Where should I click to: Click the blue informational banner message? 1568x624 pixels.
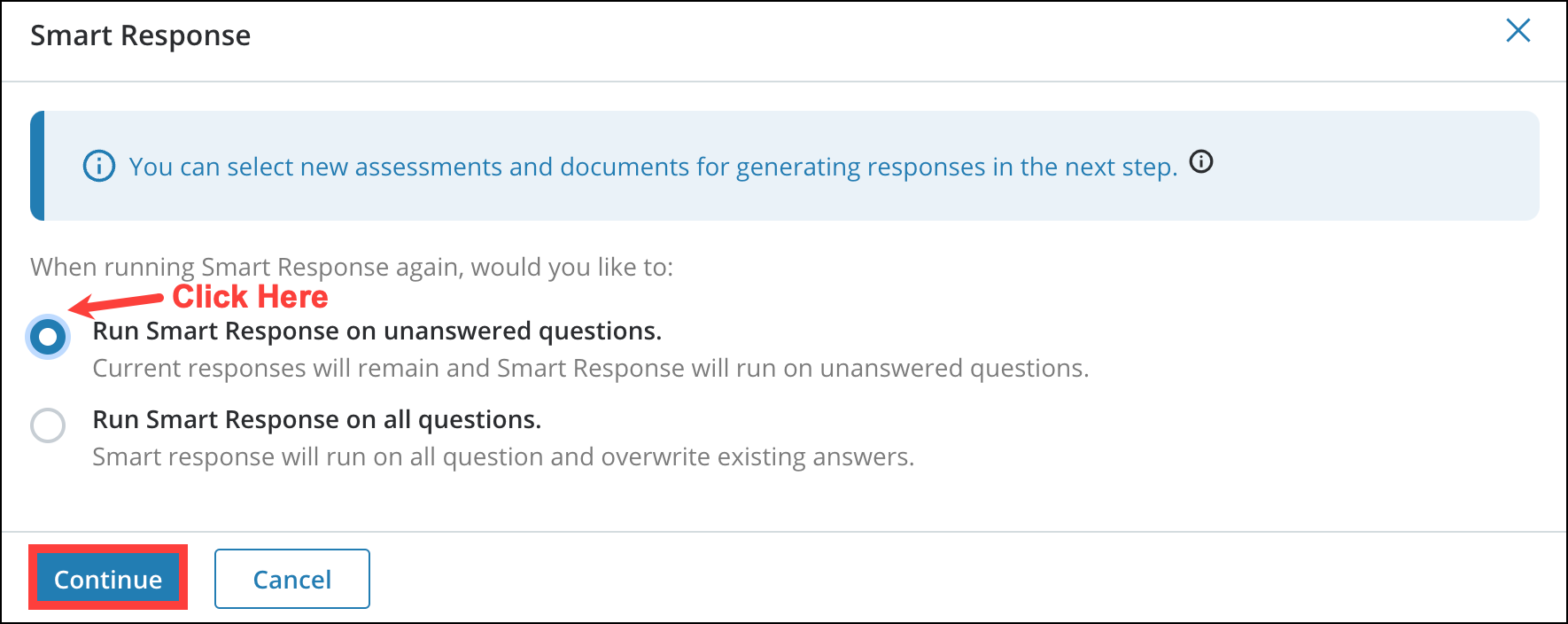click(654, 166)
